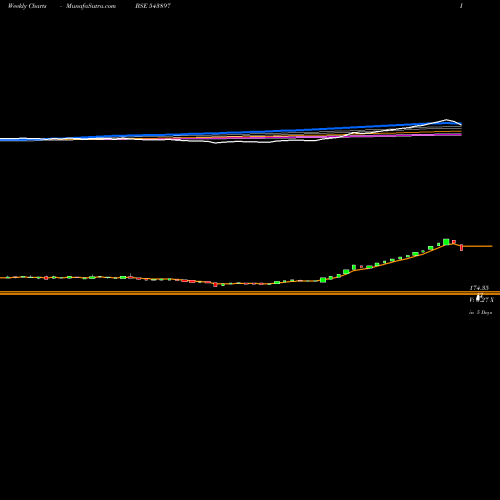The width and height of the screenshot is (500, 500).
Task: Click the "V: 0.27 X" volume label
Action: 481,300
